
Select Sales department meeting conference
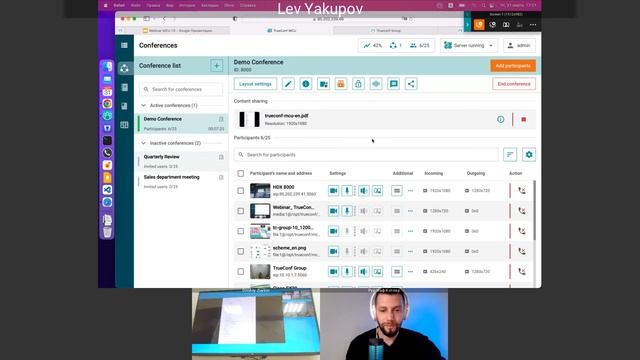pyautogui.click(x=182, y=182)
